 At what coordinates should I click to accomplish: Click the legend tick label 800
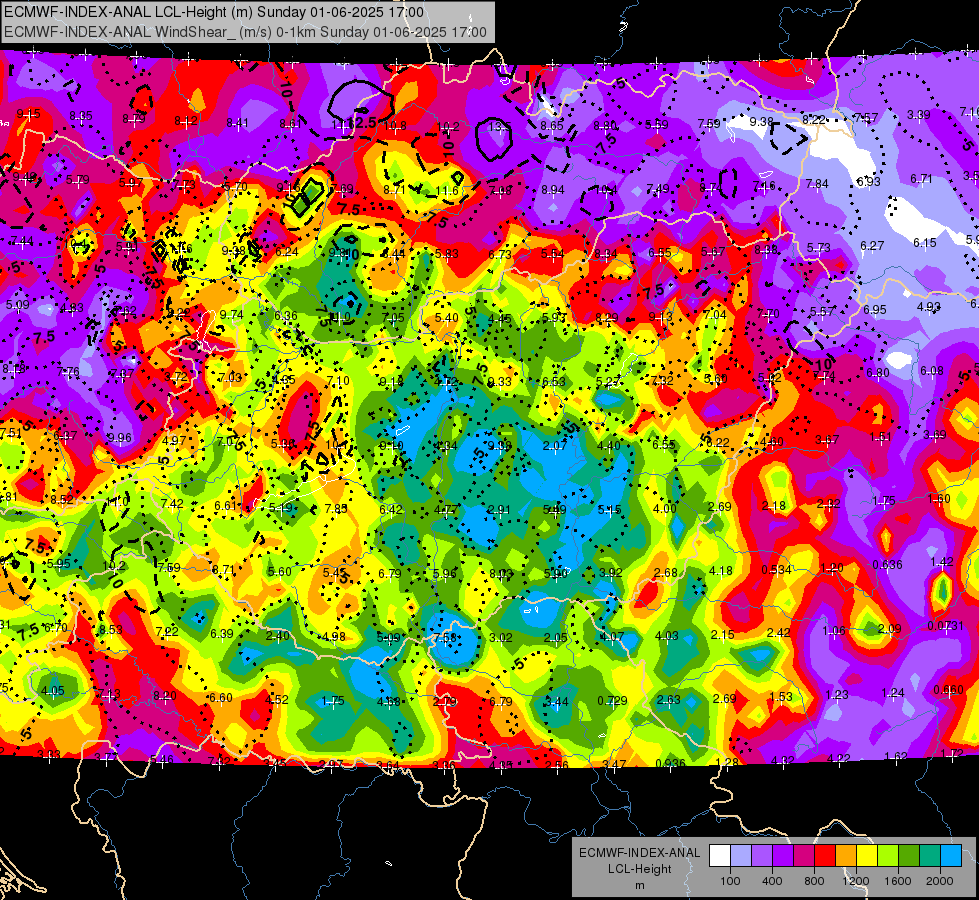click(814, 881)
